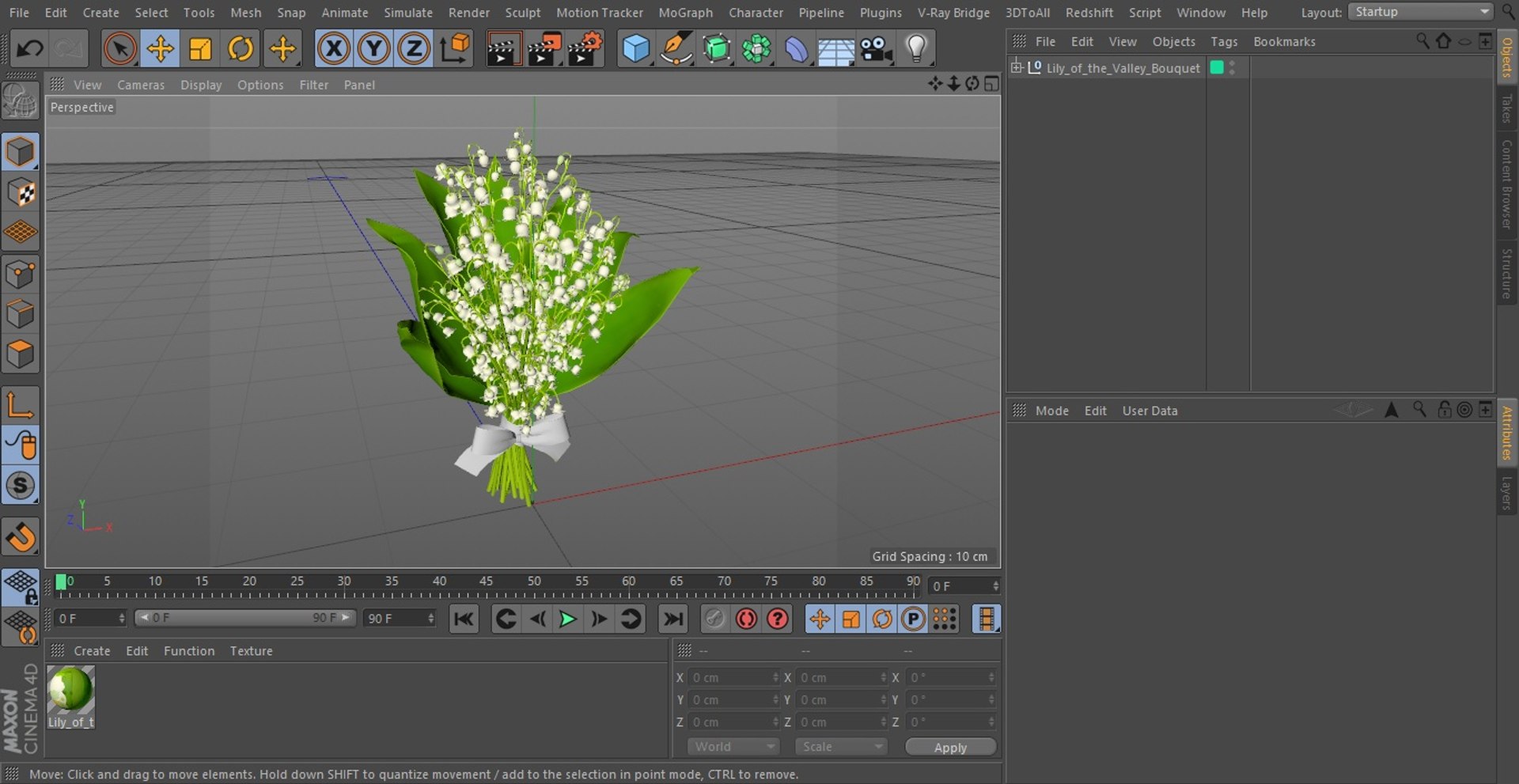Open the Layout Startup dropdown
This screenshot has width=1519, height=784.
(1421, 12)
